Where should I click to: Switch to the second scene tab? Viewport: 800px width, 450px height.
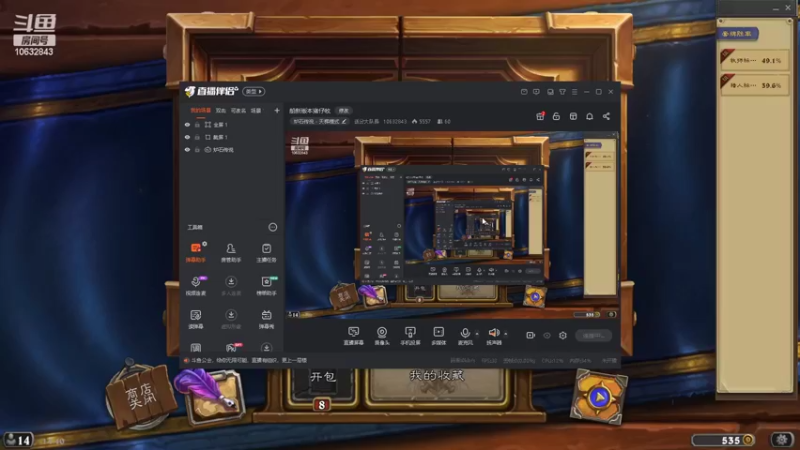(220, 110)
